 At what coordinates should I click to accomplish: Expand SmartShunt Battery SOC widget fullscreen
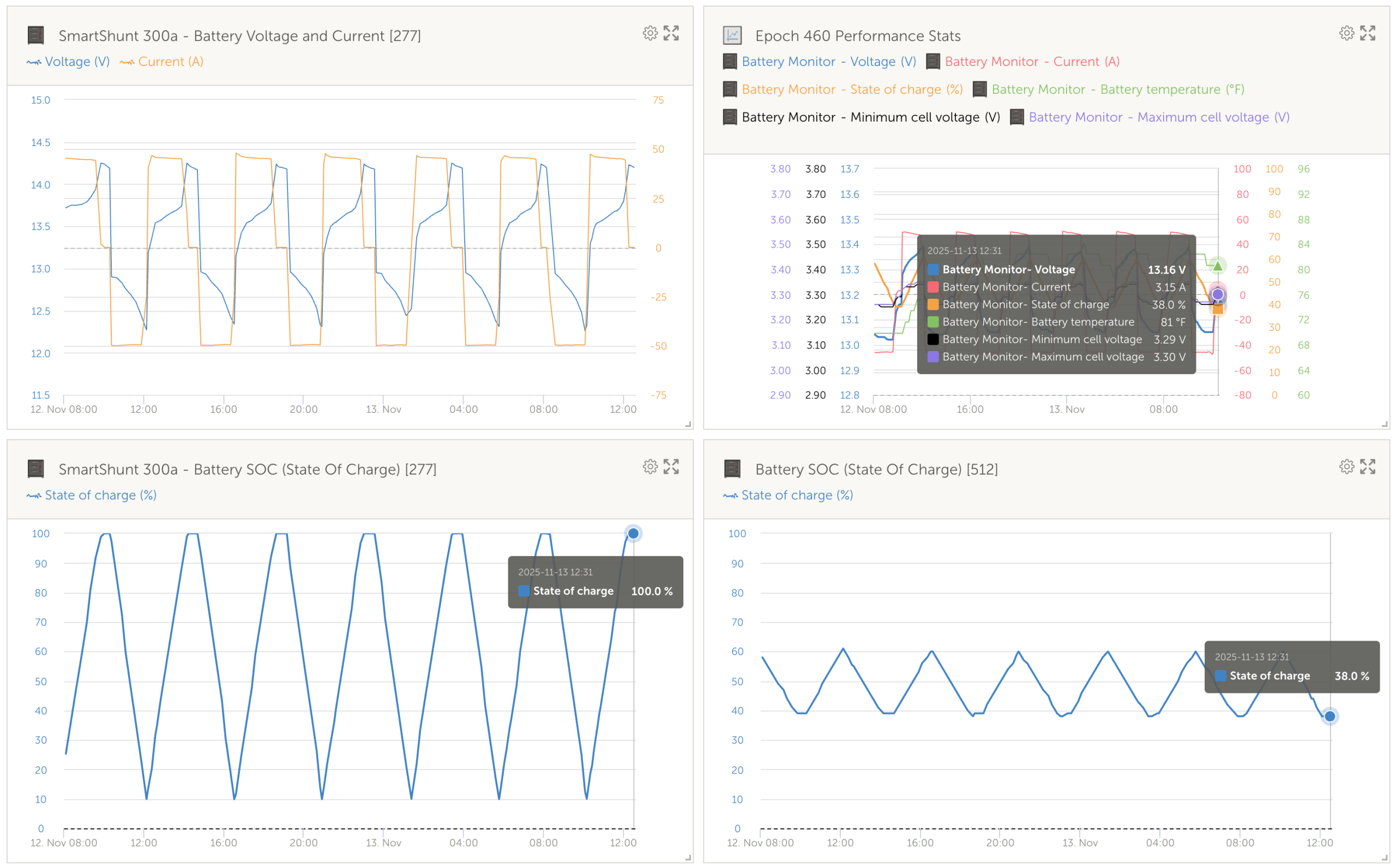(x=671, y=467)
